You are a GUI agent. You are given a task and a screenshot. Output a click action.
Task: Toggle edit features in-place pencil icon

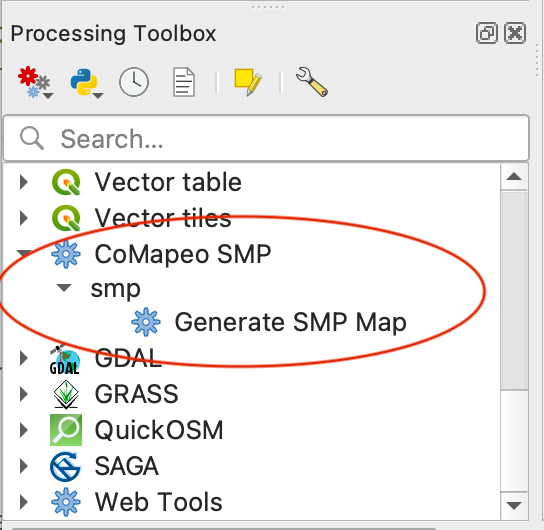[248, 82]
